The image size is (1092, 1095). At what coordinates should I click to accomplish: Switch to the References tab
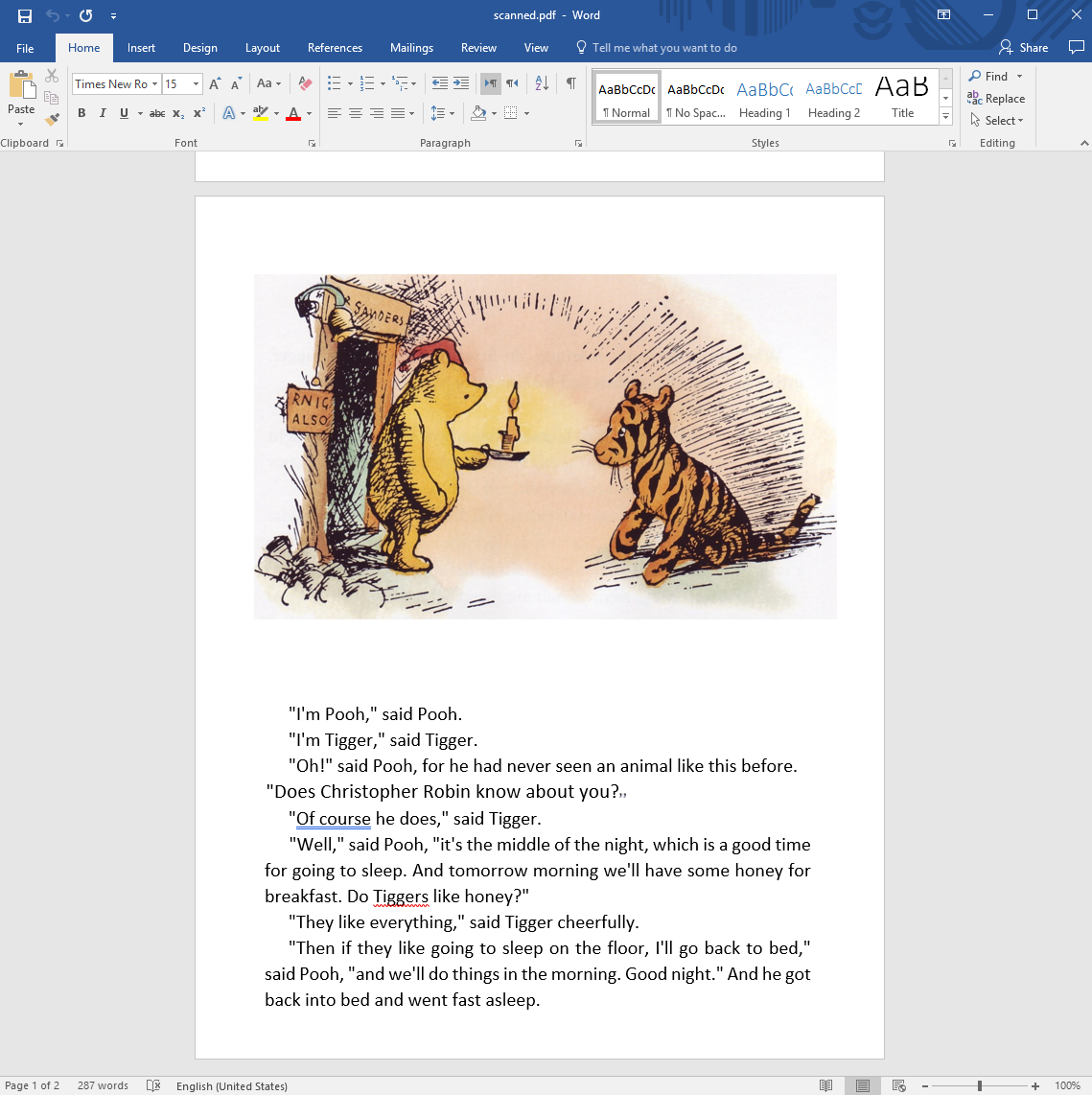click(336, 48)
